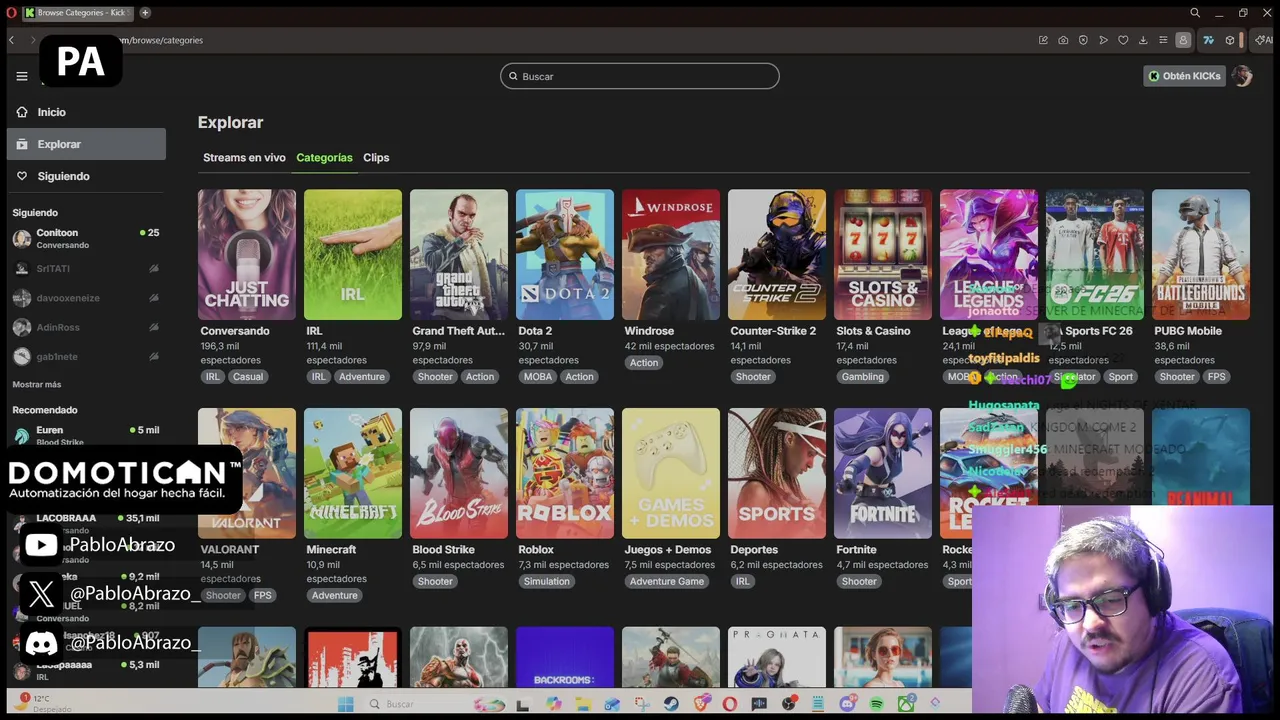Open Dota 2 category thumbnail

click(x=565, y=255)
